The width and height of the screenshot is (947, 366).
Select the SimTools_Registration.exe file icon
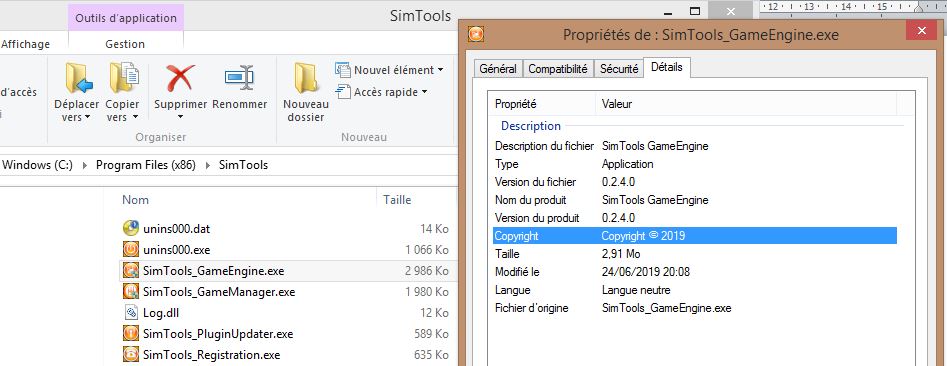(130, 354)
